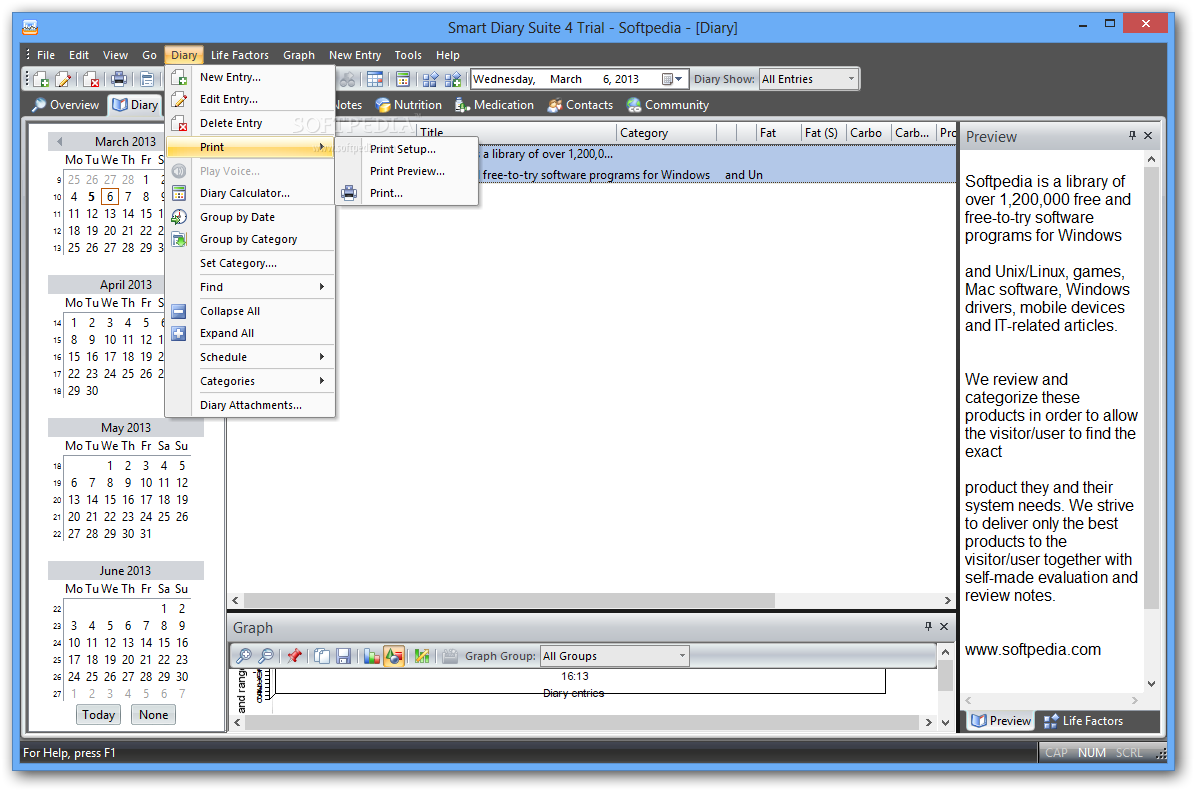Click the graph axis options icon
This screenshot has height=791, width=1195.
422,655
